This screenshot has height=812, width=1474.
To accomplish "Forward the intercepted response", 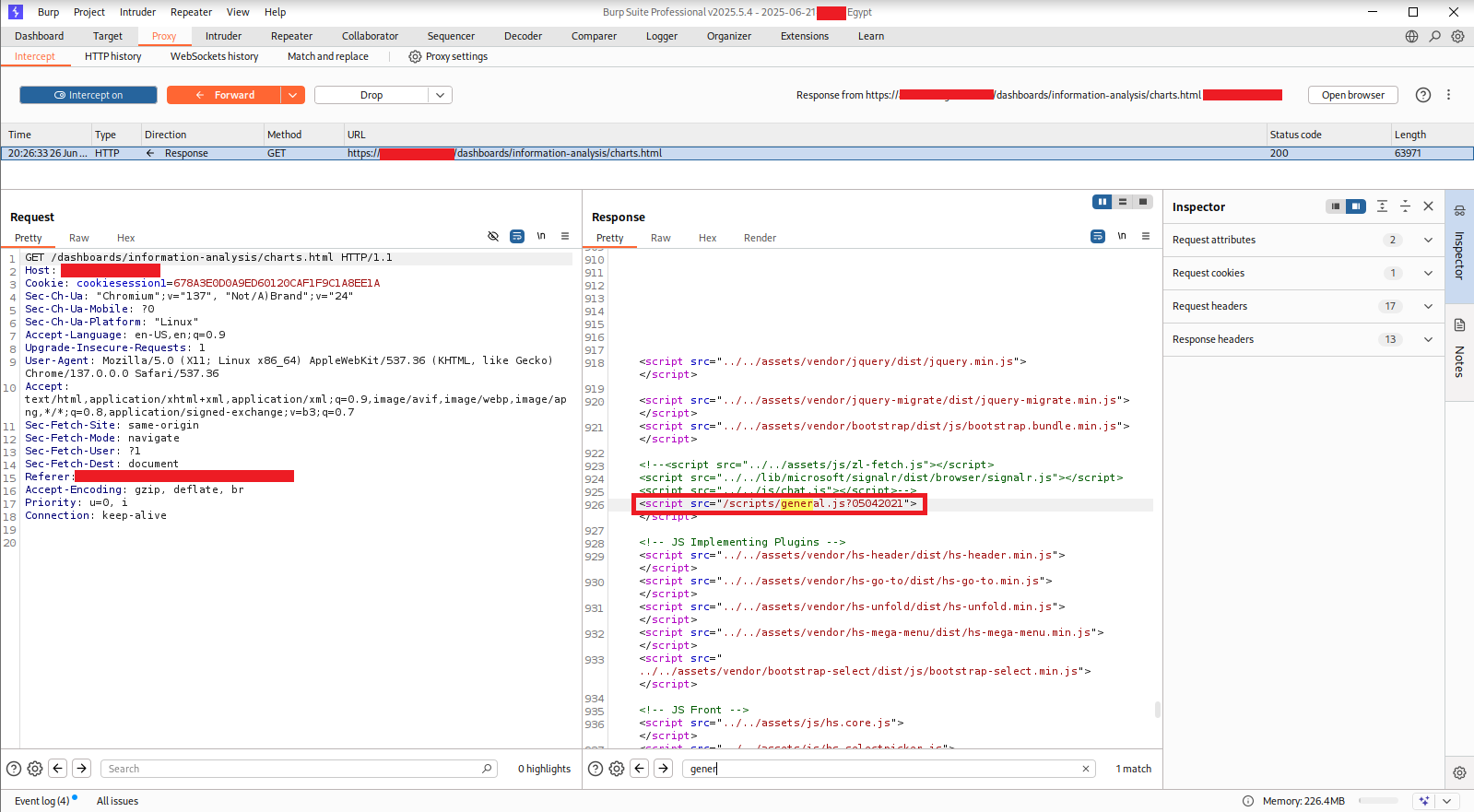I will point(225,95).
